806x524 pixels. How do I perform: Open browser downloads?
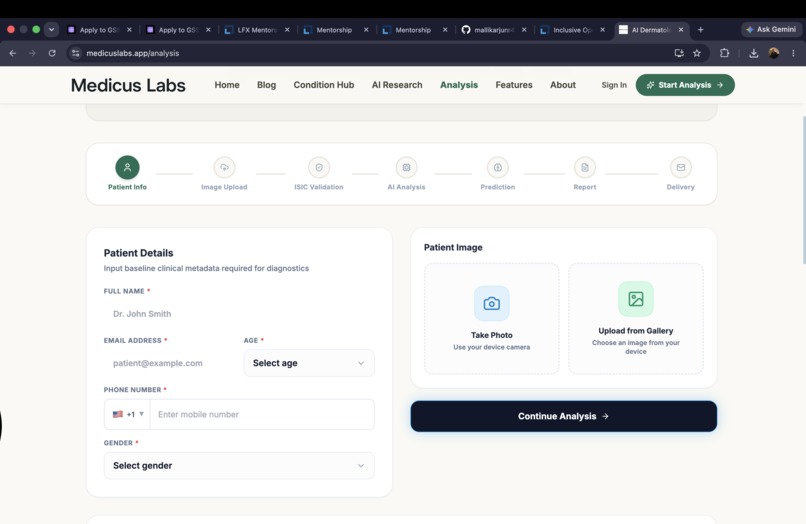pos(754,53)
